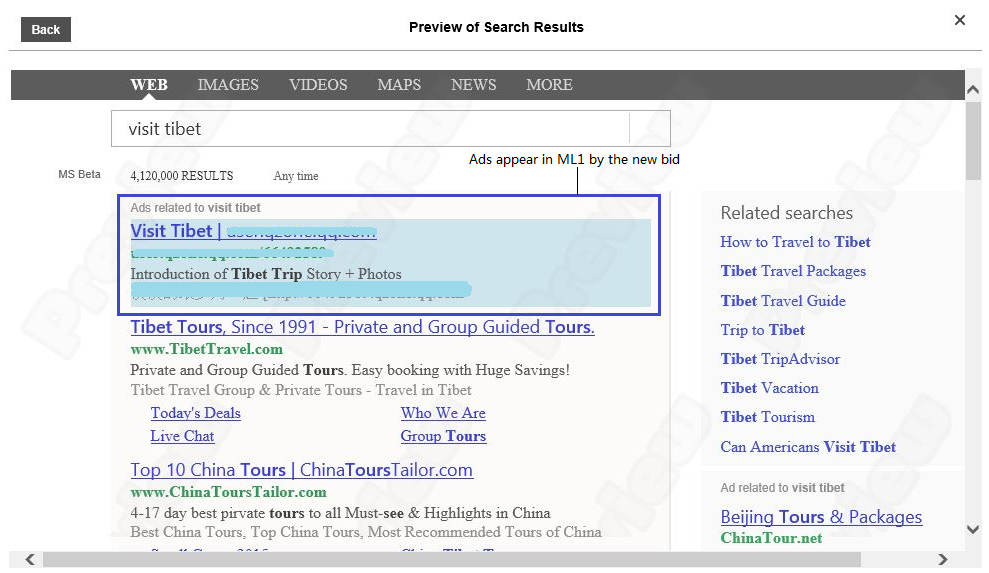Open the 'Any time' filter
The width and height of the screenshot is (989, 573).
[x=296, y=176]
